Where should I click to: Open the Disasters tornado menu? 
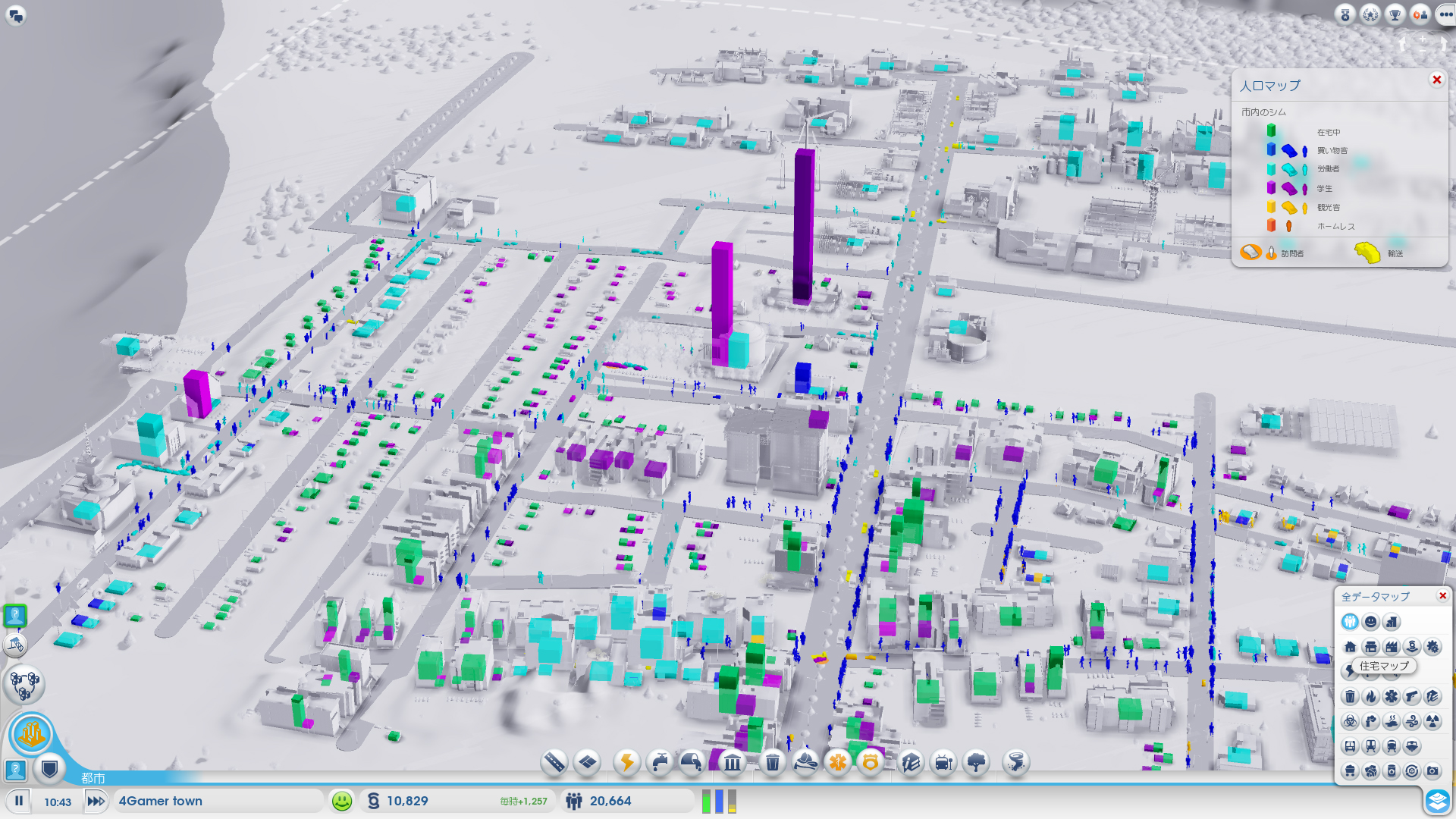pos(1016,761)
